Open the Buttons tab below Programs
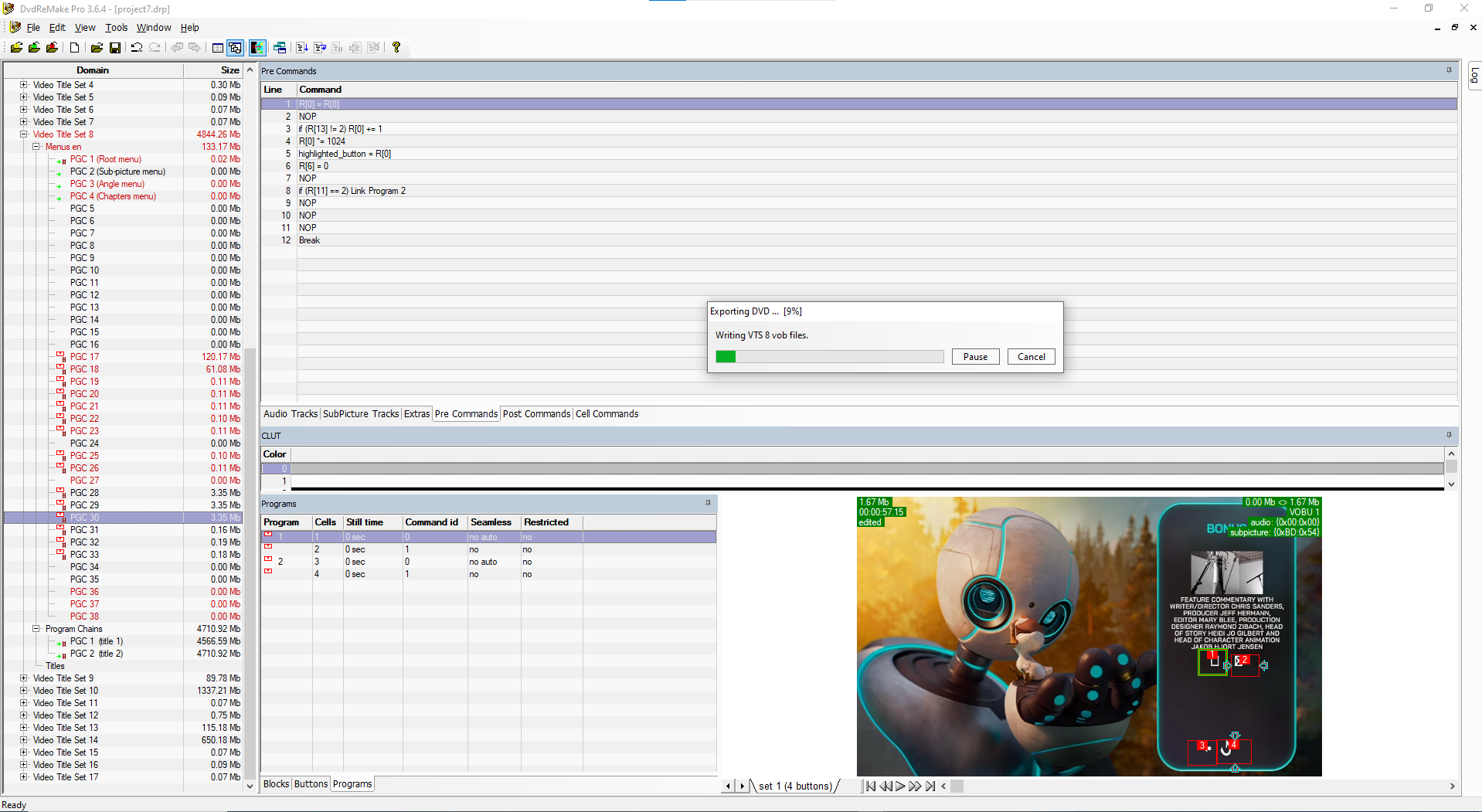 coord(311,784)
